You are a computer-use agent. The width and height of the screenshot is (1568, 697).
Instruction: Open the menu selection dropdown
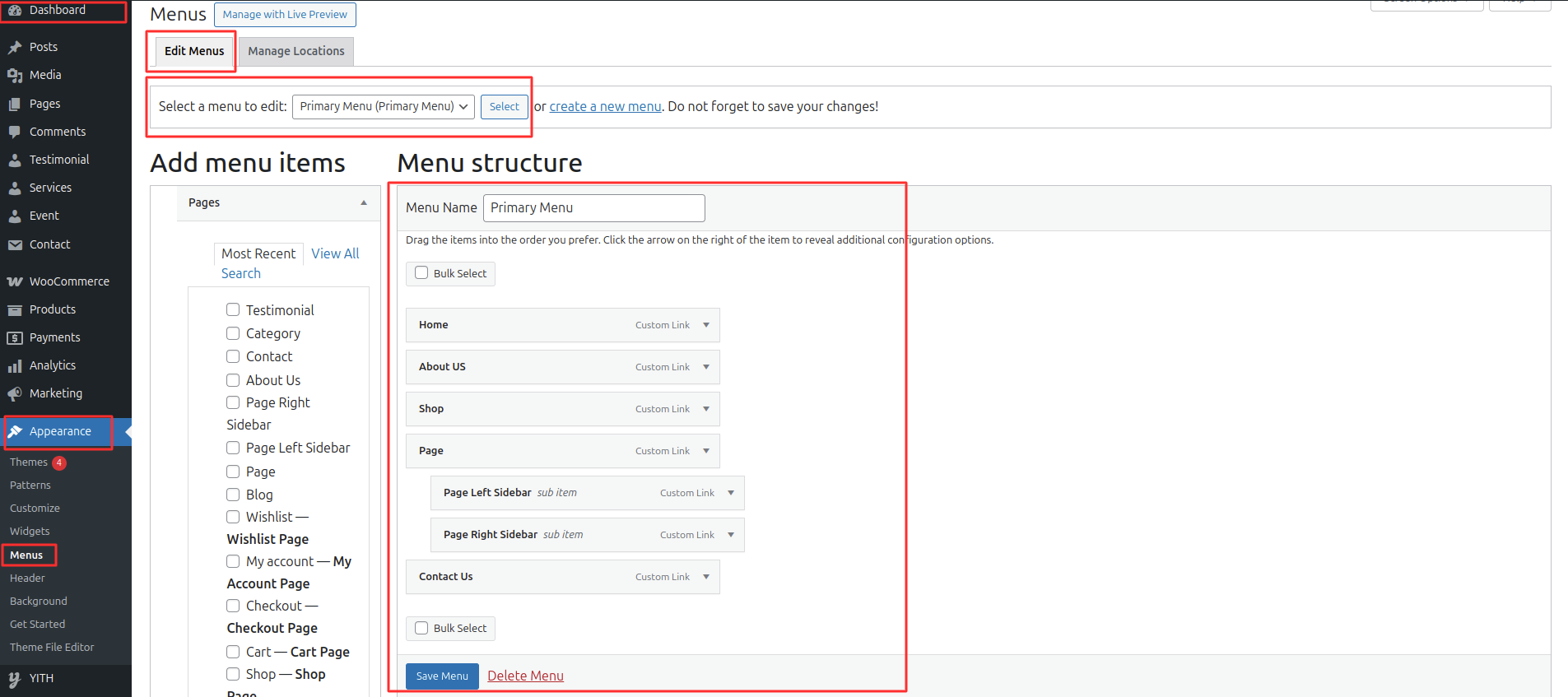coord(383,107)
